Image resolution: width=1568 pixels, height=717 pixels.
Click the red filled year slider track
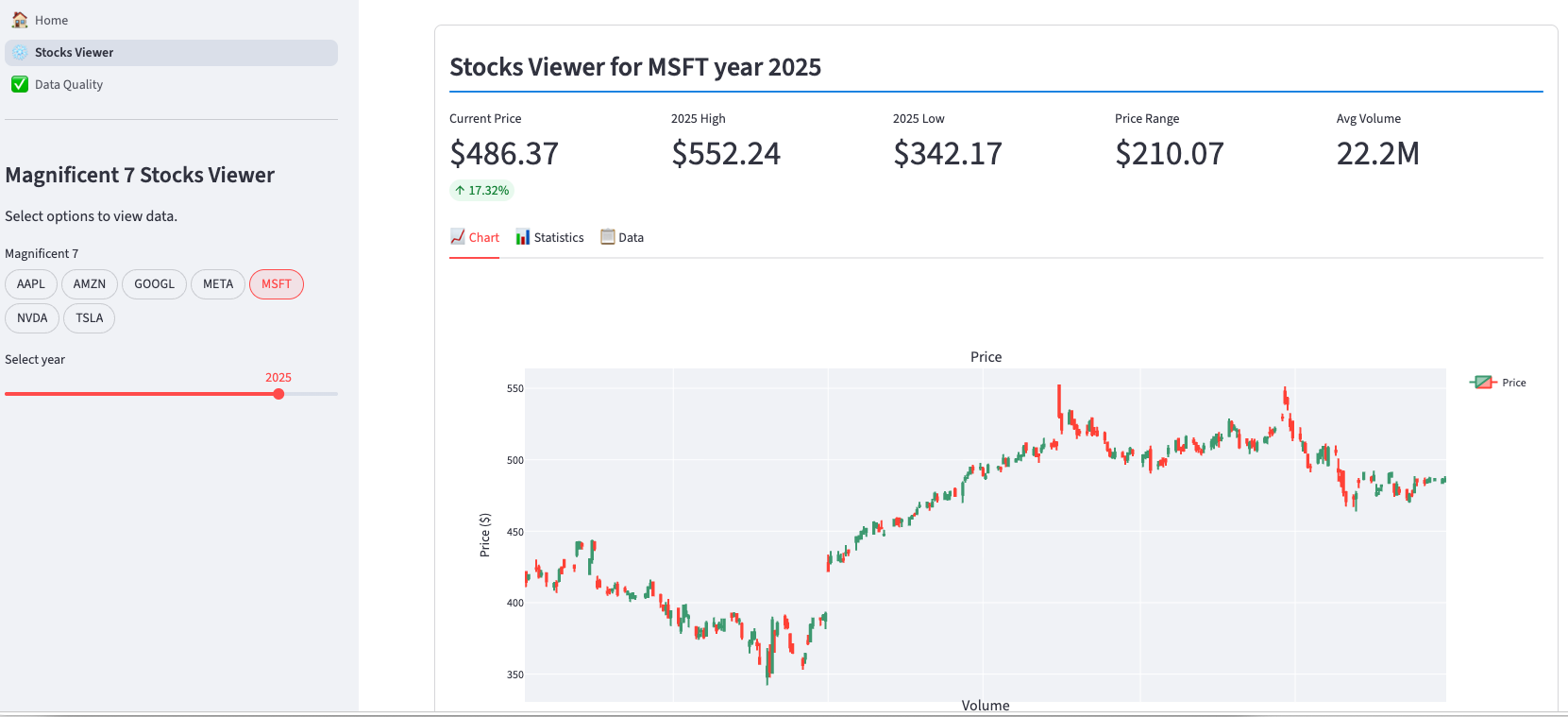(142, 394)
